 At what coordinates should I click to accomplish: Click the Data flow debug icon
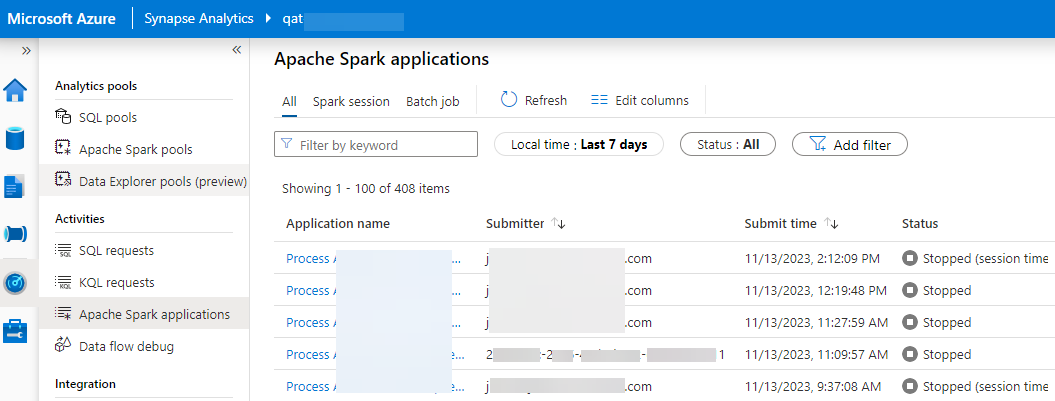tap(63, 345)
